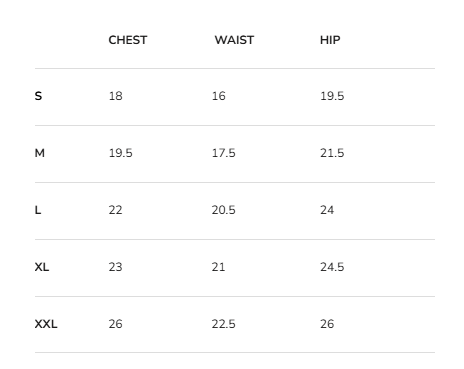
Task: Click hip value 21.5 for size M
Action: click(332, 153)
